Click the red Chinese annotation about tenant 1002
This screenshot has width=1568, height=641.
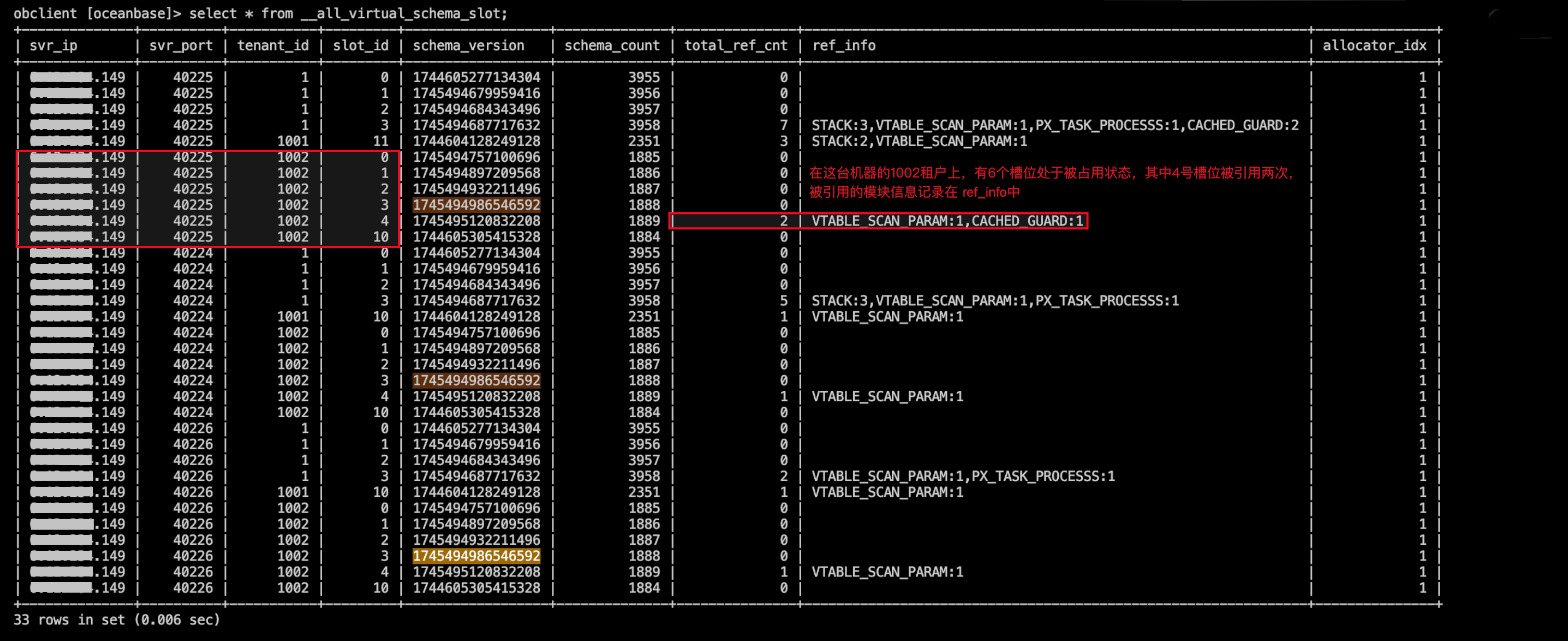(x=1051, y=182)
